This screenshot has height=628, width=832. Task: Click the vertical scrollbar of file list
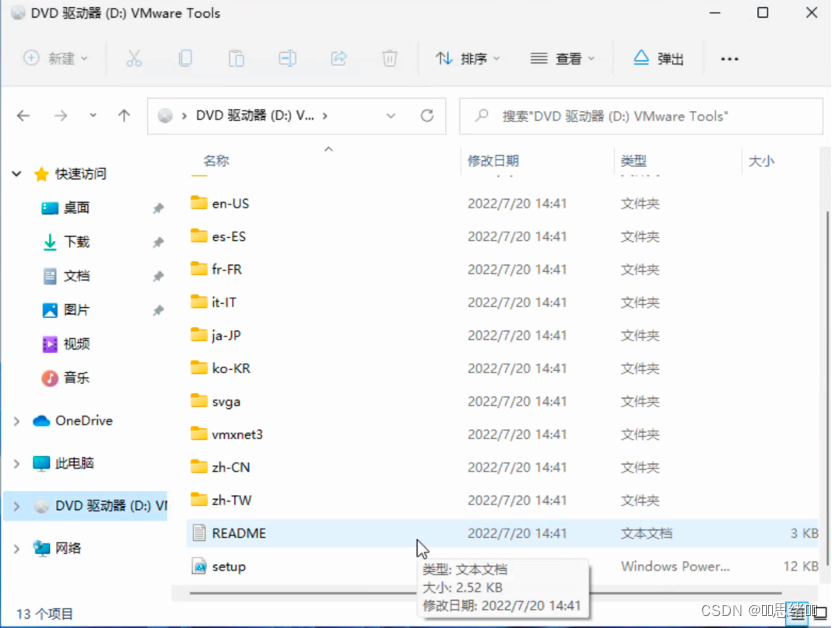point(827,387)
